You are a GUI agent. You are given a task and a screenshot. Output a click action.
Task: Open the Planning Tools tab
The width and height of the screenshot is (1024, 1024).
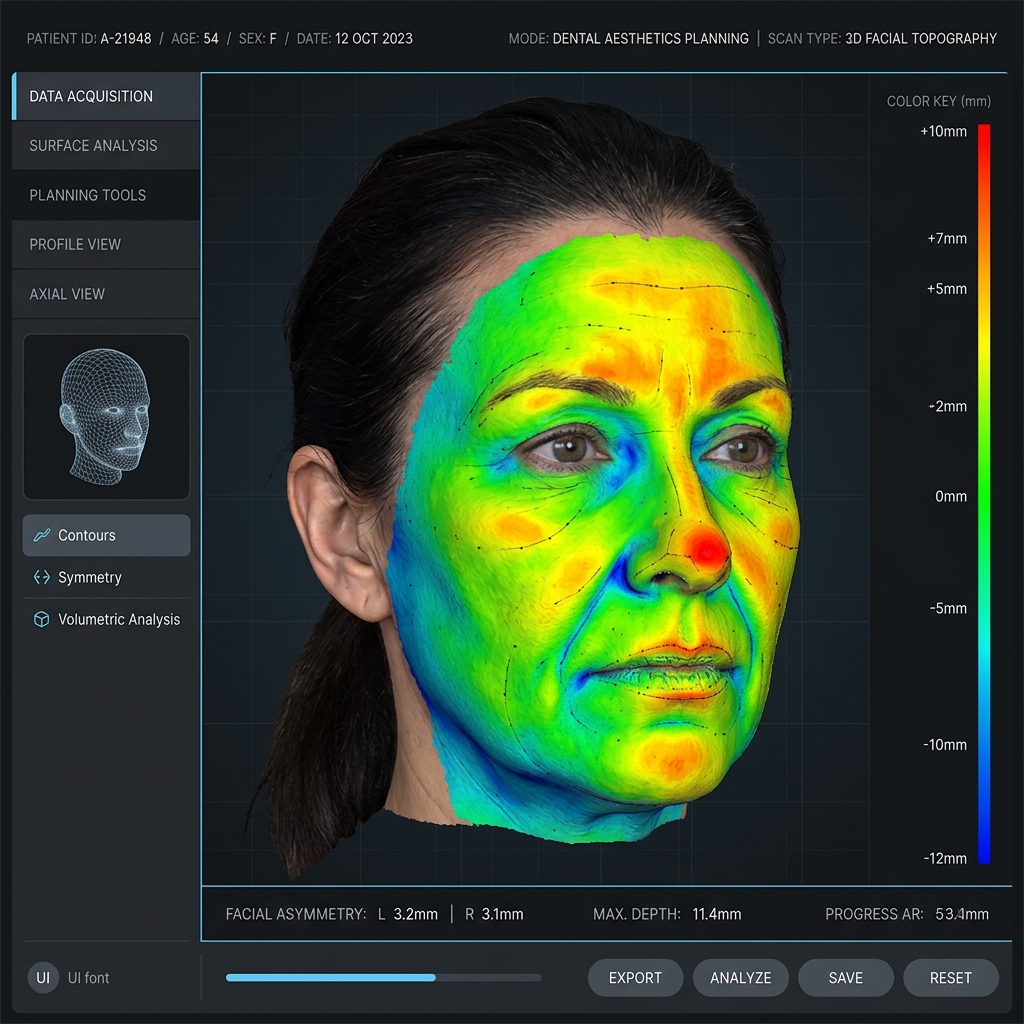pos(106,195)
